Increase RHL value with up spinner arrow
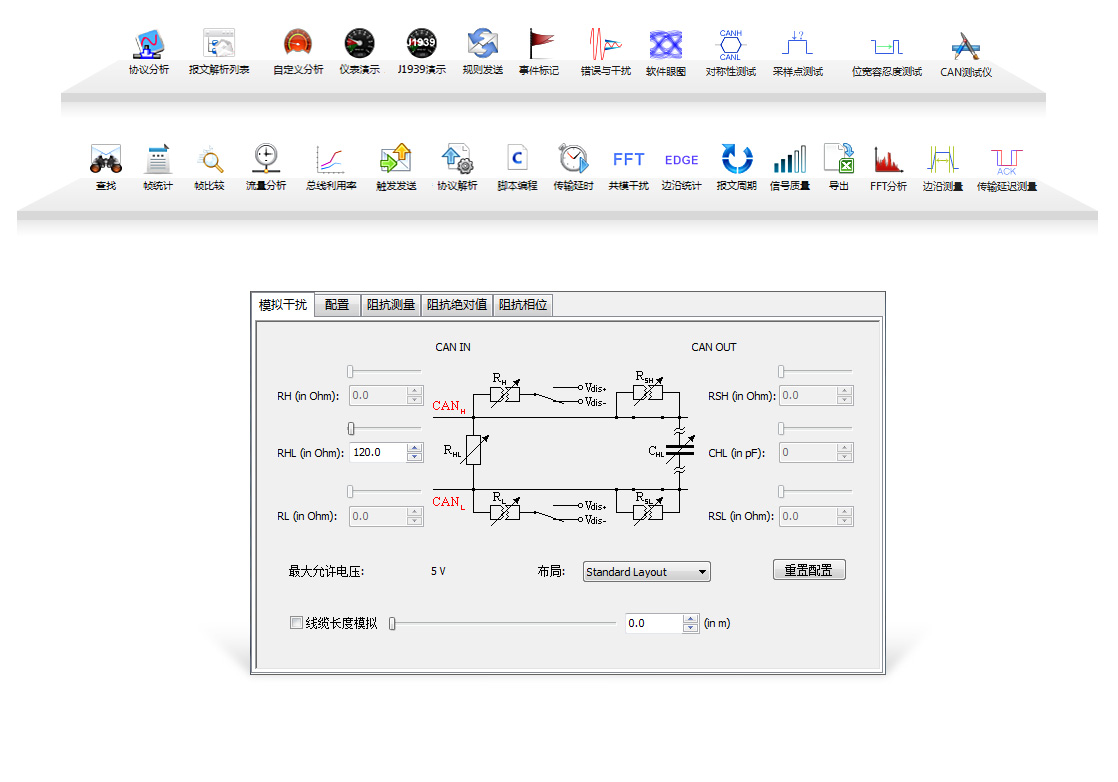Viewport: 1118px width, 782px height. [415, 448]
